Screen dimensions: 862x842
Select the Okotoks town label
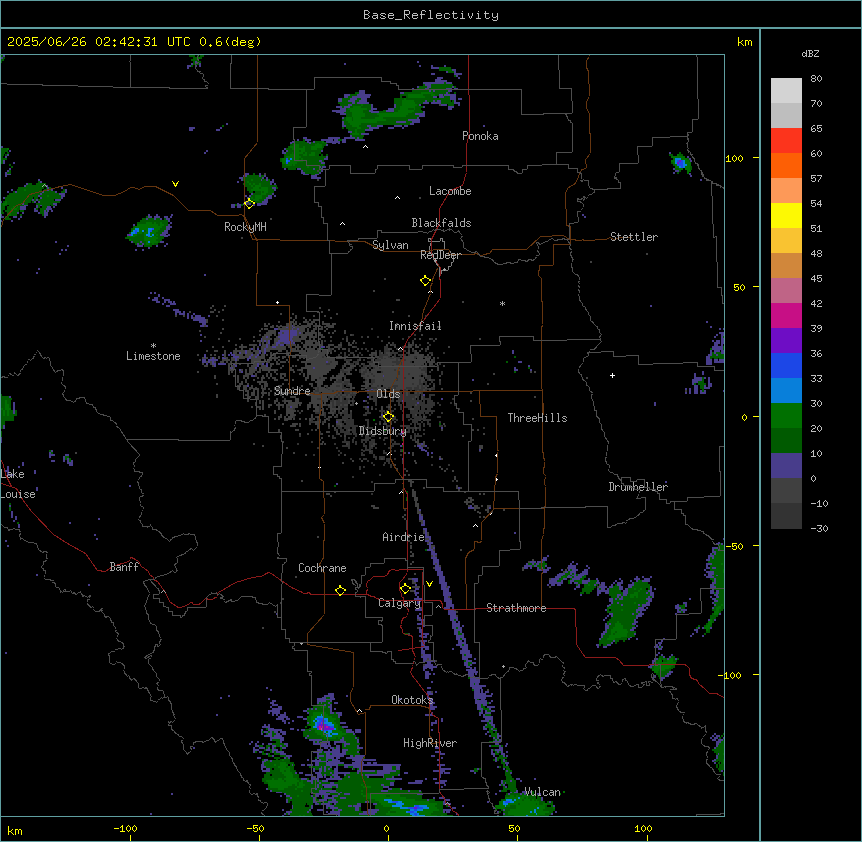(x=412, y=700)
